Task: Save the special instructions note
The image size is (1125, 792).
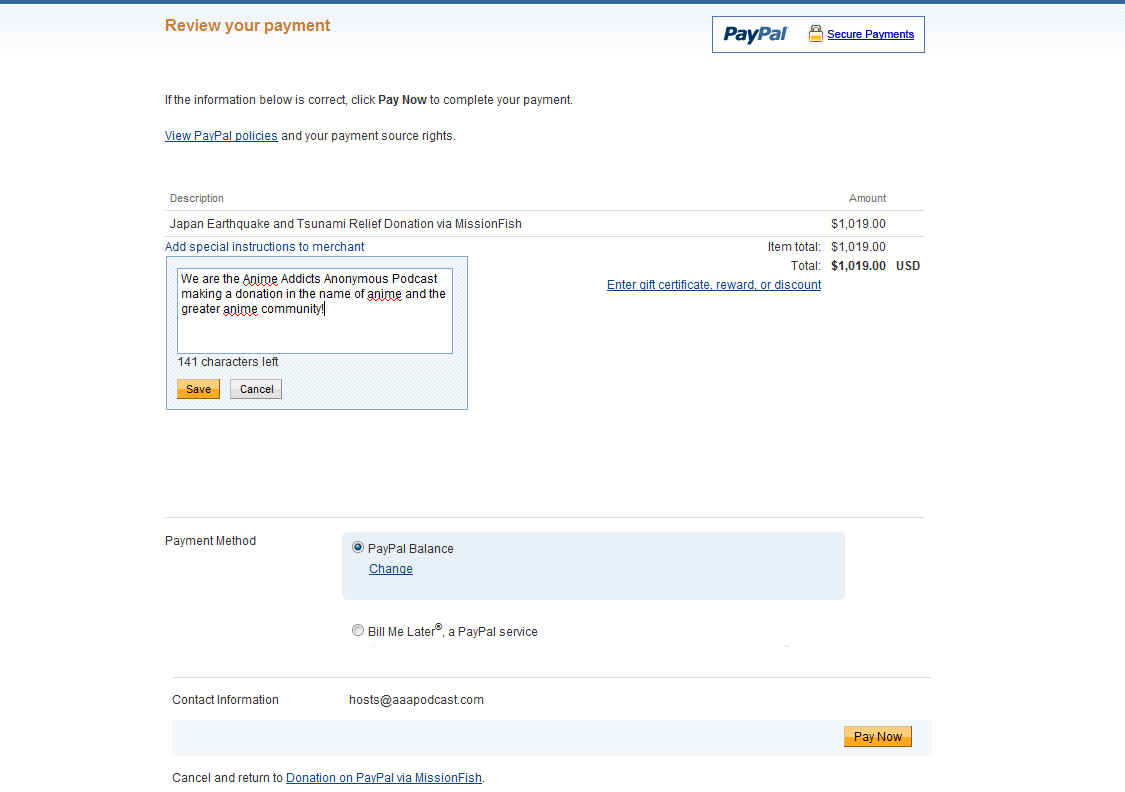Action: click(x=198, y=389)
